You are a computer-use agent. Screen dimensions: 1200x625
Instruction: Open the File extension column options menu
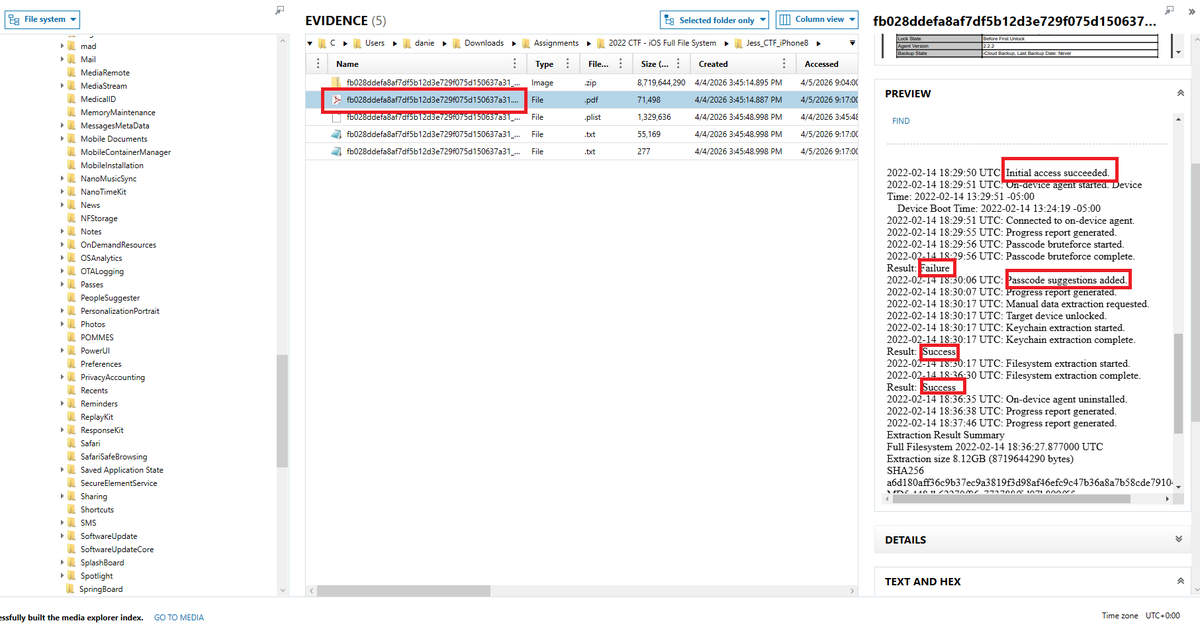coord(619,63)
